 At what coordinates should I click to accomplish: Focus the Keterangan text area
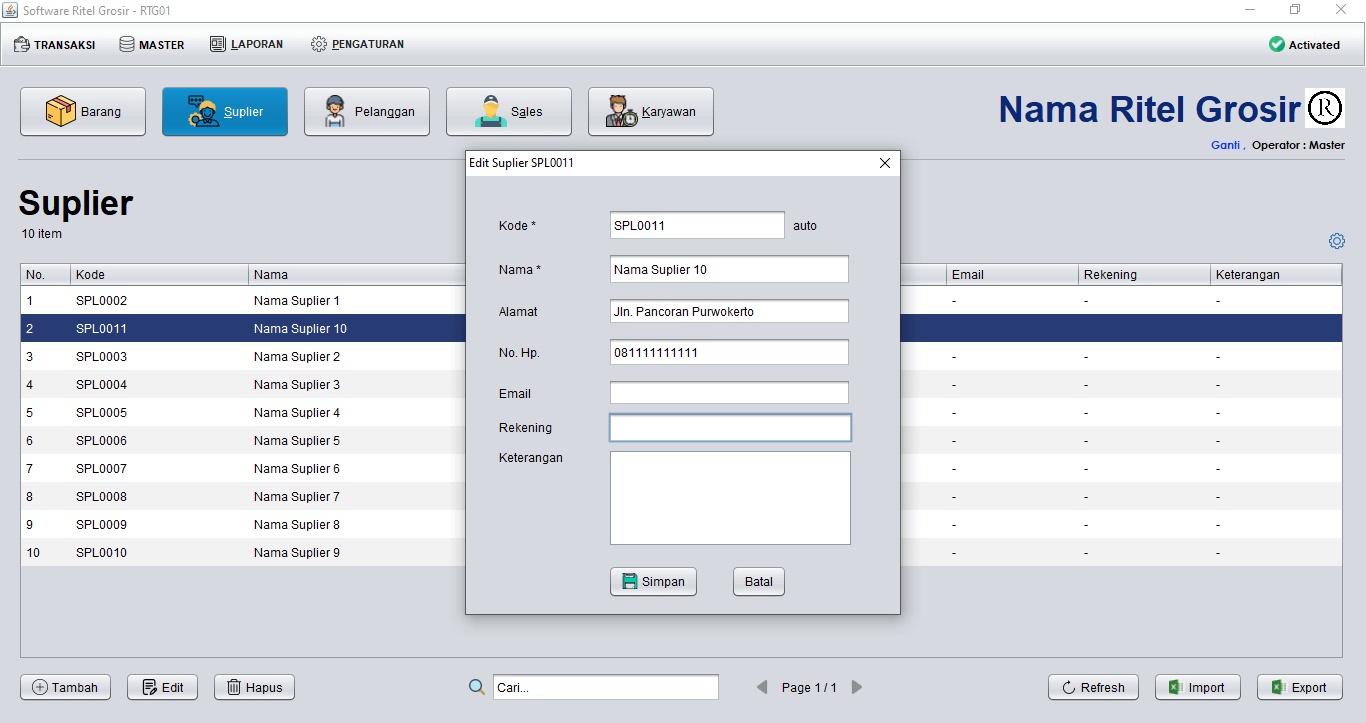click(x=729, y=497)
